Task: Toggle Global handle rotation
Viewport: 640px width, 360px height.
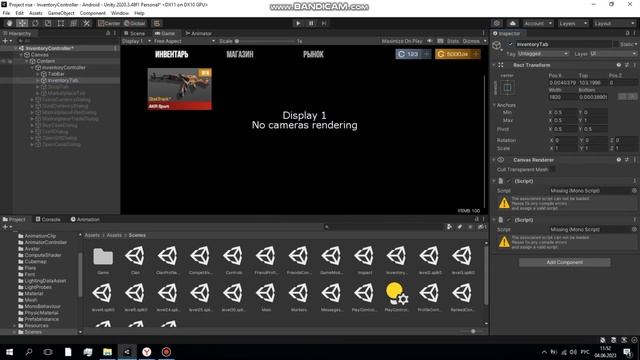Action: 135,23
